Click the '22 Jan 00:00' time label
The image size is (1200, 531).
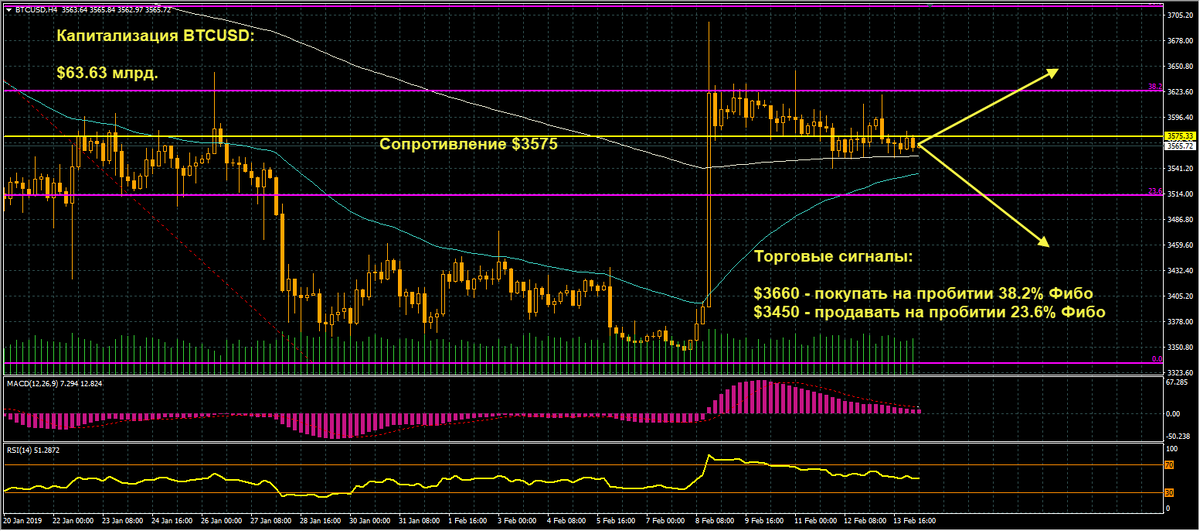click(71, 523)
